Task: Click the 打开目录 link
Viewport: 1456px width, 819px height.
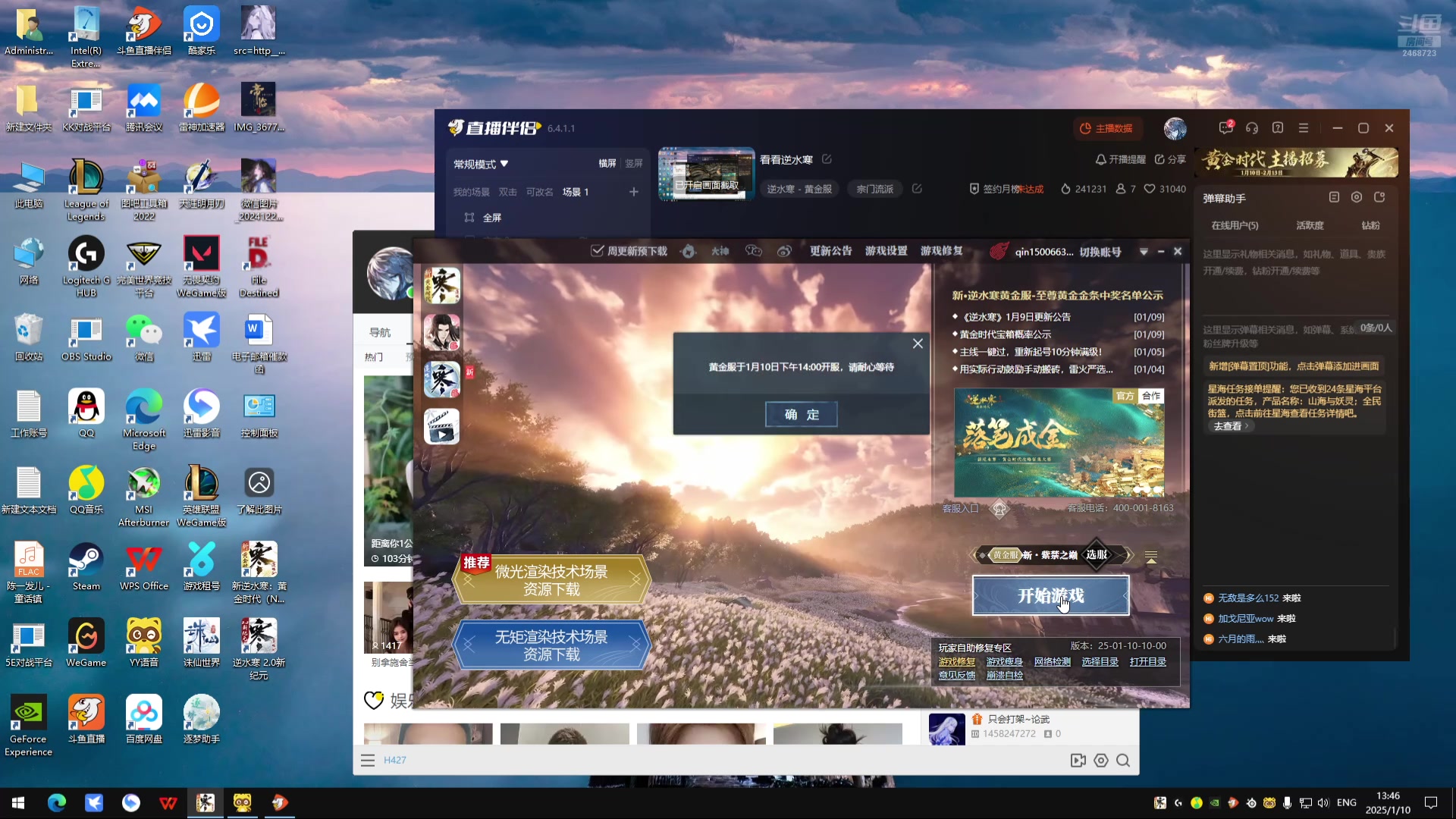Action: (x=1147, y=662)
